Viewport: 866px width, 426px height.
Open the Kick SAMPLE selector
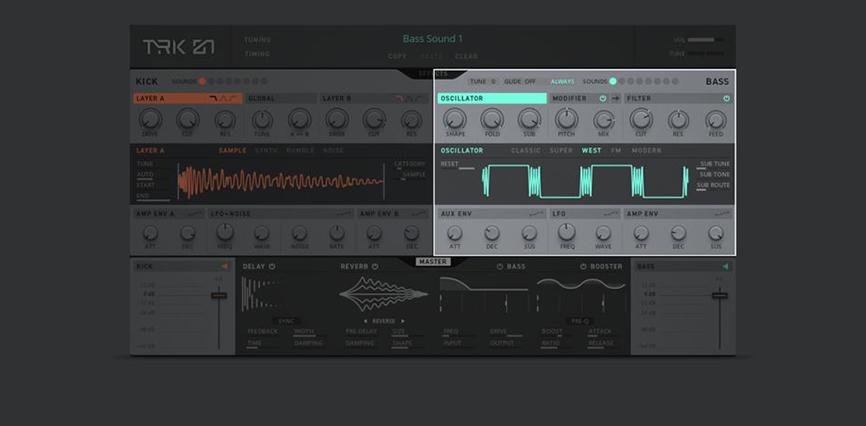(414, 175)
